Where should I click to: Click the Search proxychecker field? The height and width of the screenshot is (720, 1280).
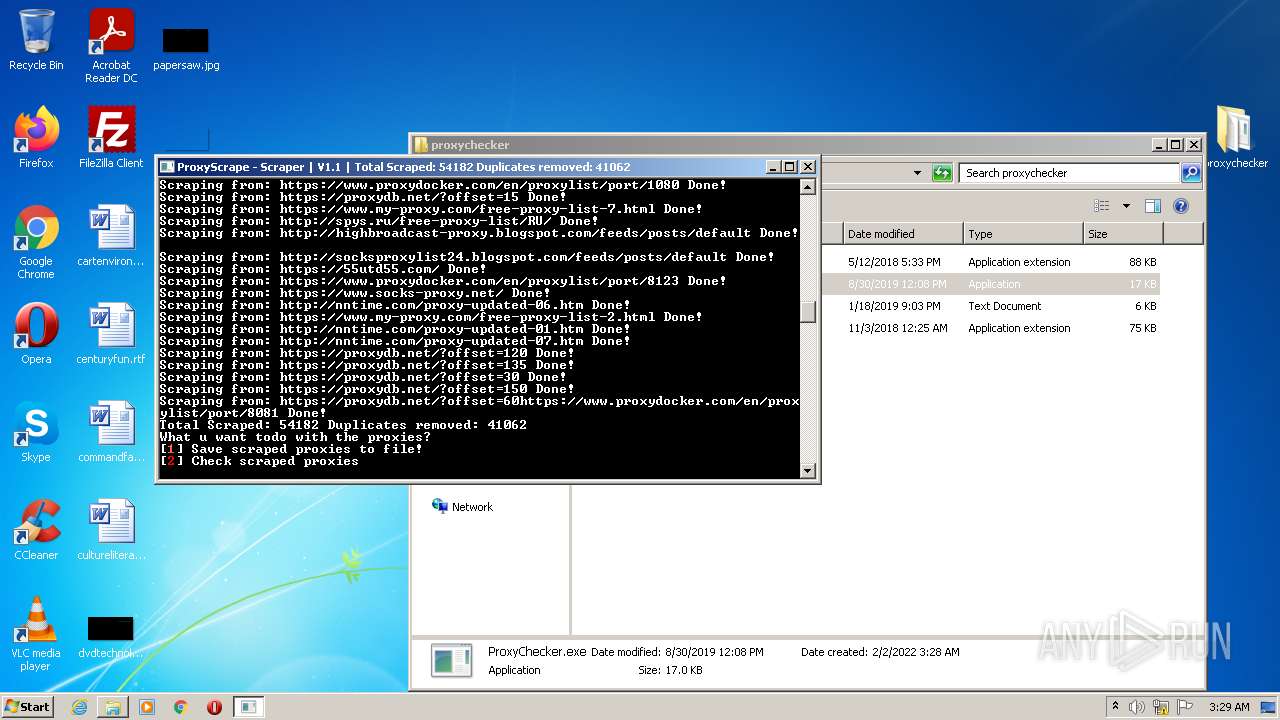click(1069, 173)
